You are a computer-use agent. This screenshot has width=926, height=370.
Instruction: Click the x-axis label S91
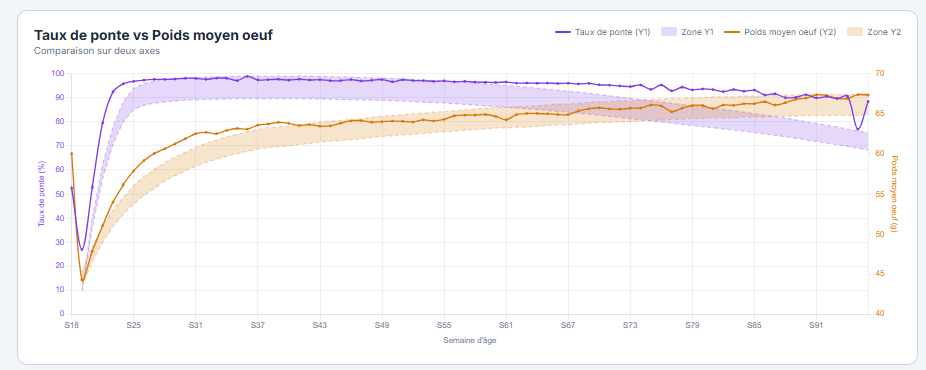click(816, 325)
